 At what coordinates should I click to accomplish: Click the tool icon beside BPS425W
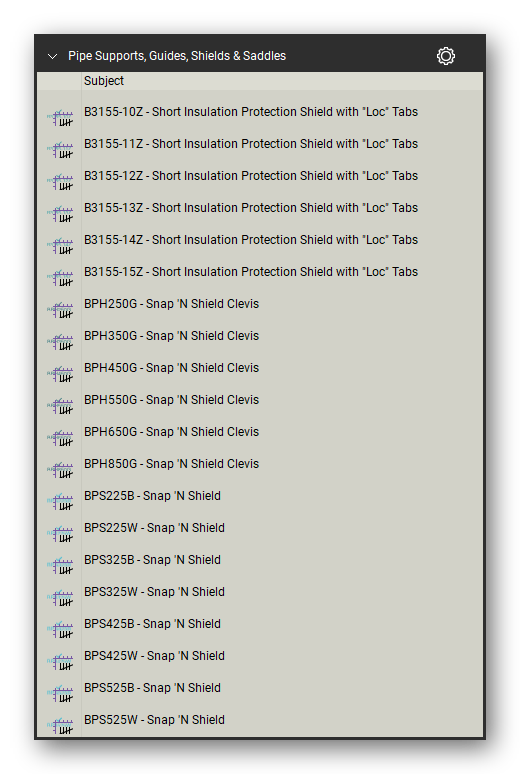click(60, 663)
